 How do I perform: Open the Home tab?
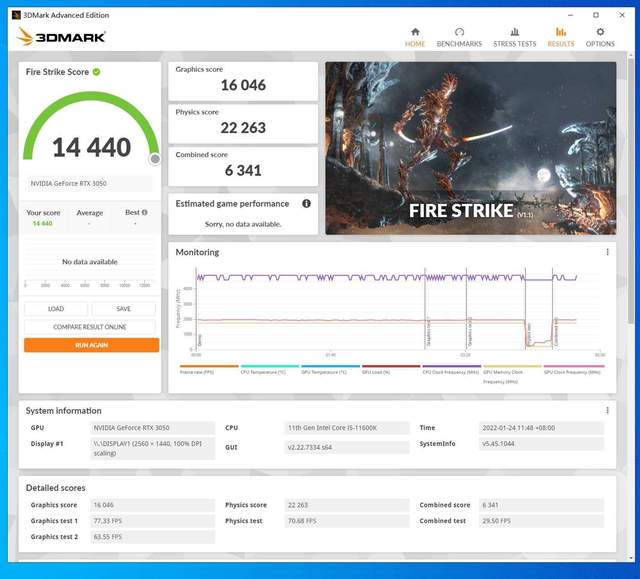[415, 37]
